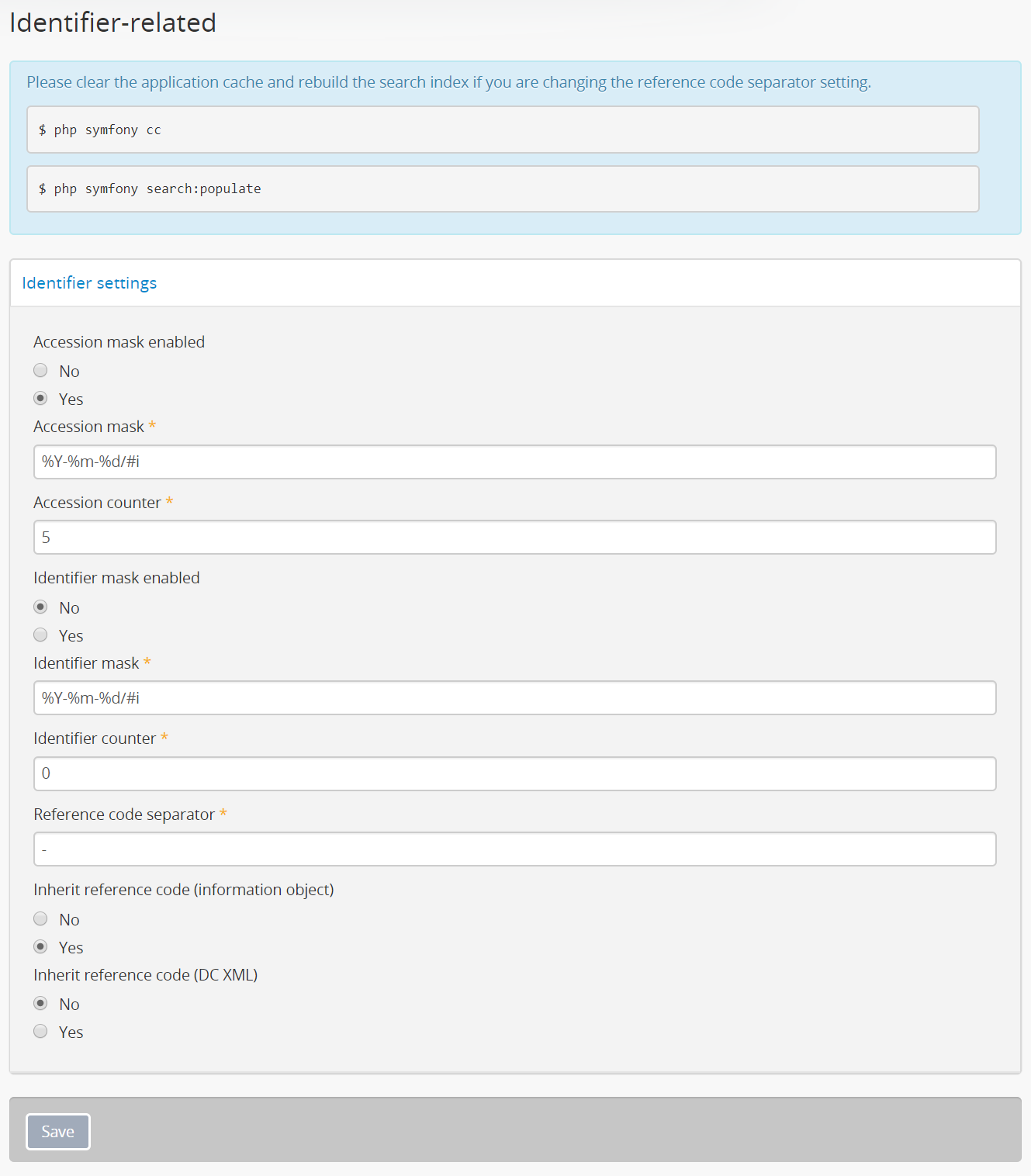Focus the Identifier mask text field
Viewport: 1031px width, 1176px height.
point(515,697)
